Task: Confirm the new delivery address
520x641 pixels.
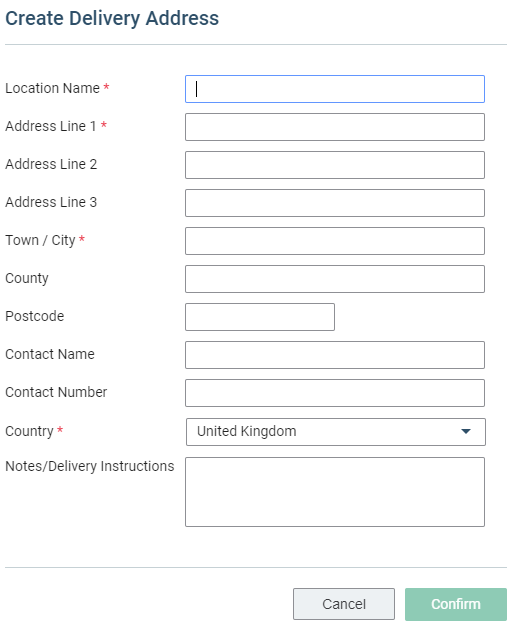Action: 456,604
